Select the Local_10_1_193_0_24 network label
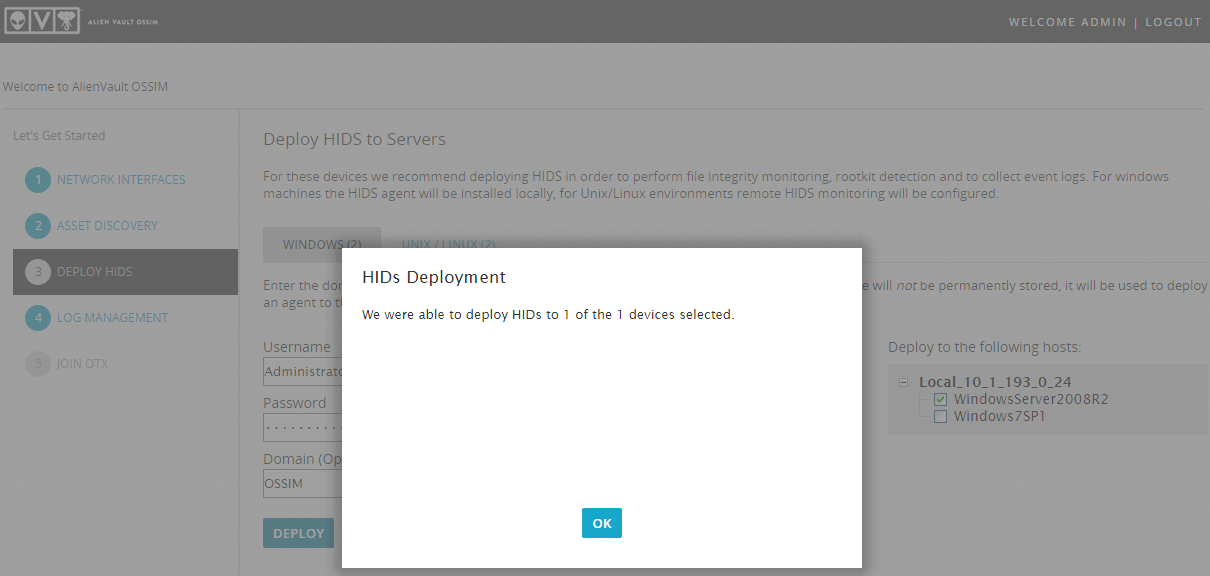The width and height of the screenshot is (1210, 576). pos(995,382)
